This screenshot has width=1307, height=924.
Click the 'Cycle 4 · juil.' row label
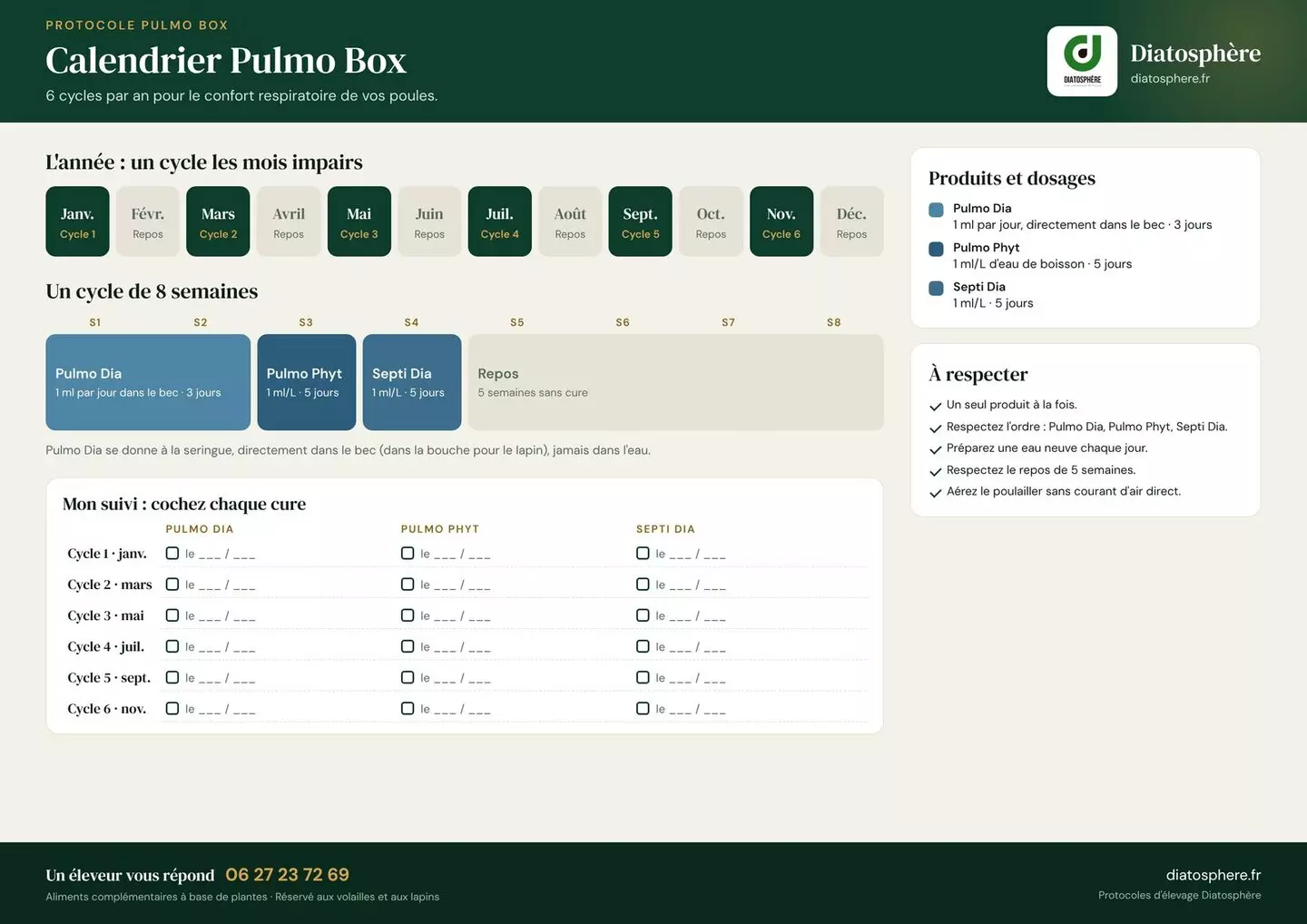(106, 647)
